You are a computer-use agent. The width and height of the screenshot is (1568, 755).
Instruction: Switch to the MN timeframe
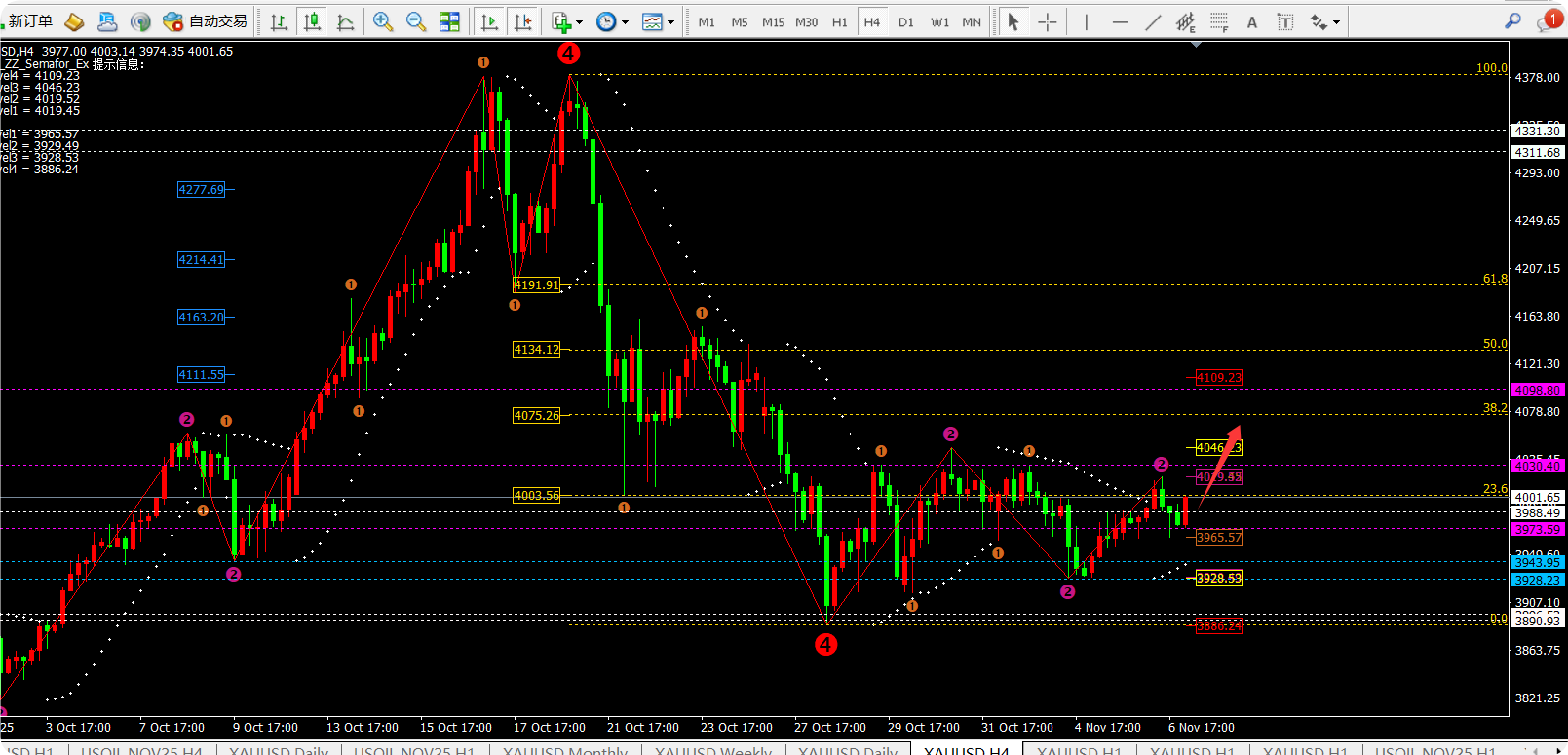pos(972,21)
